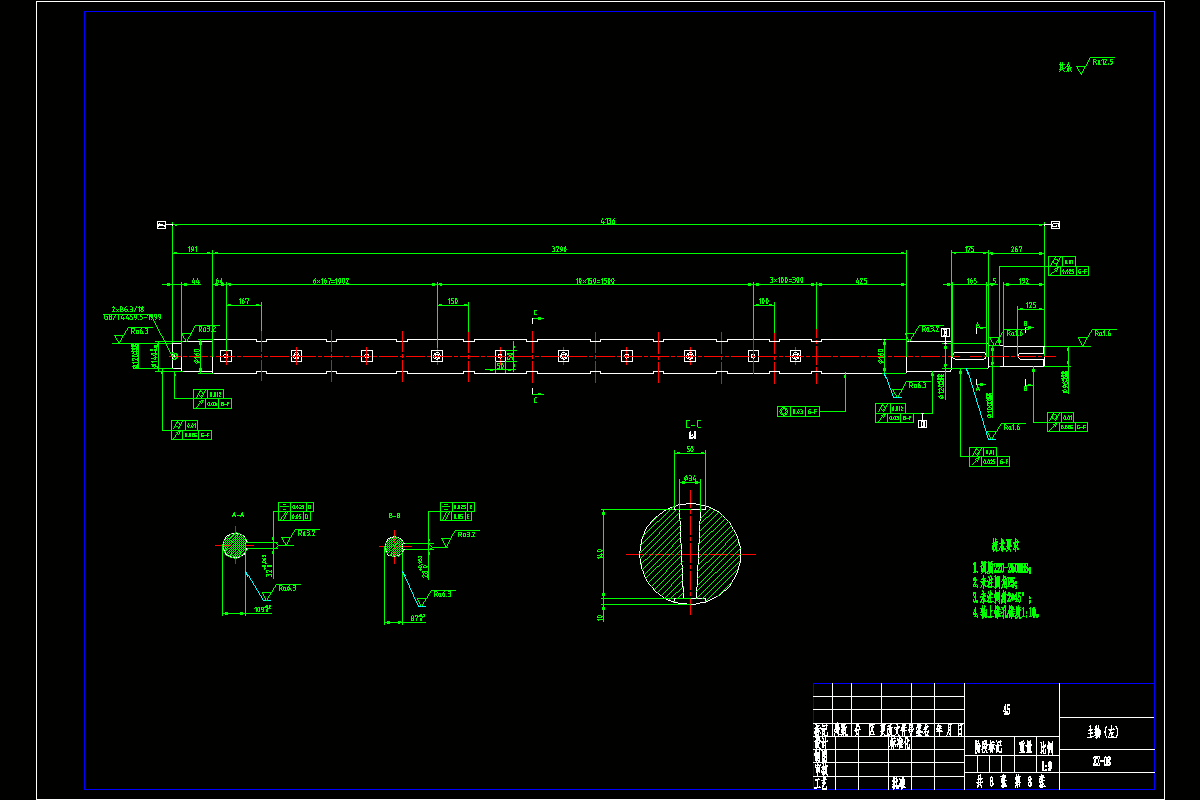Select the 125 keyway length dimension

pos(1030,305)
